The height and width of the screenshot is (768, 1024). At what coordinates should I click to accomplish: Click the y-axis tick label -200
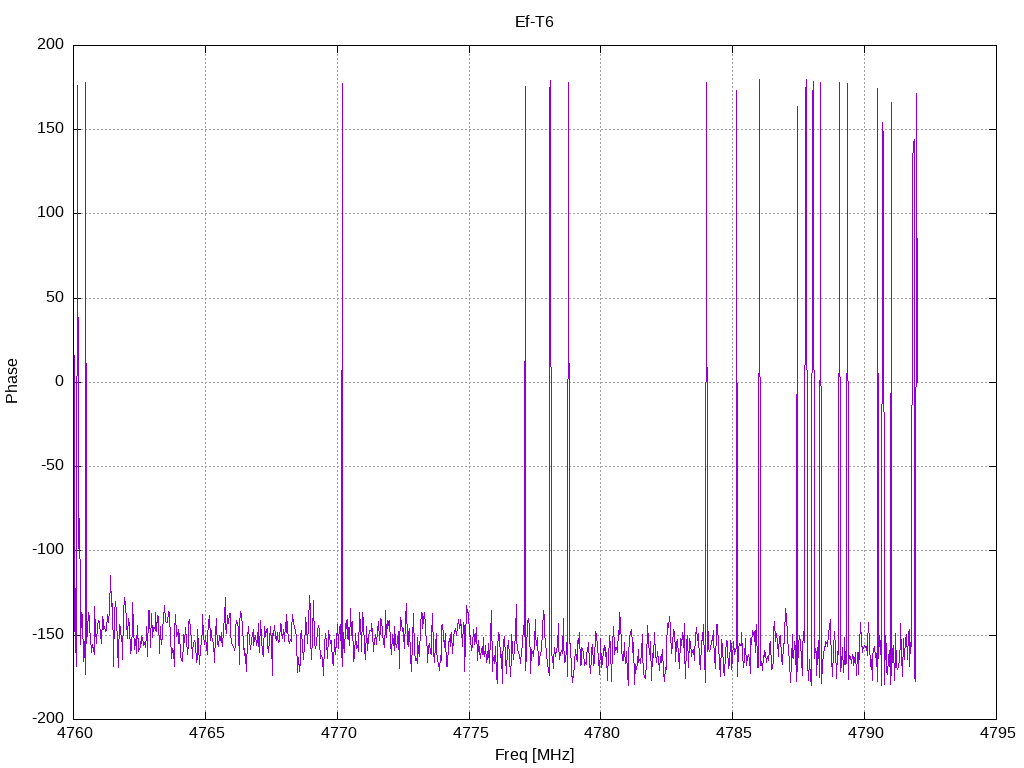[49, 718]
